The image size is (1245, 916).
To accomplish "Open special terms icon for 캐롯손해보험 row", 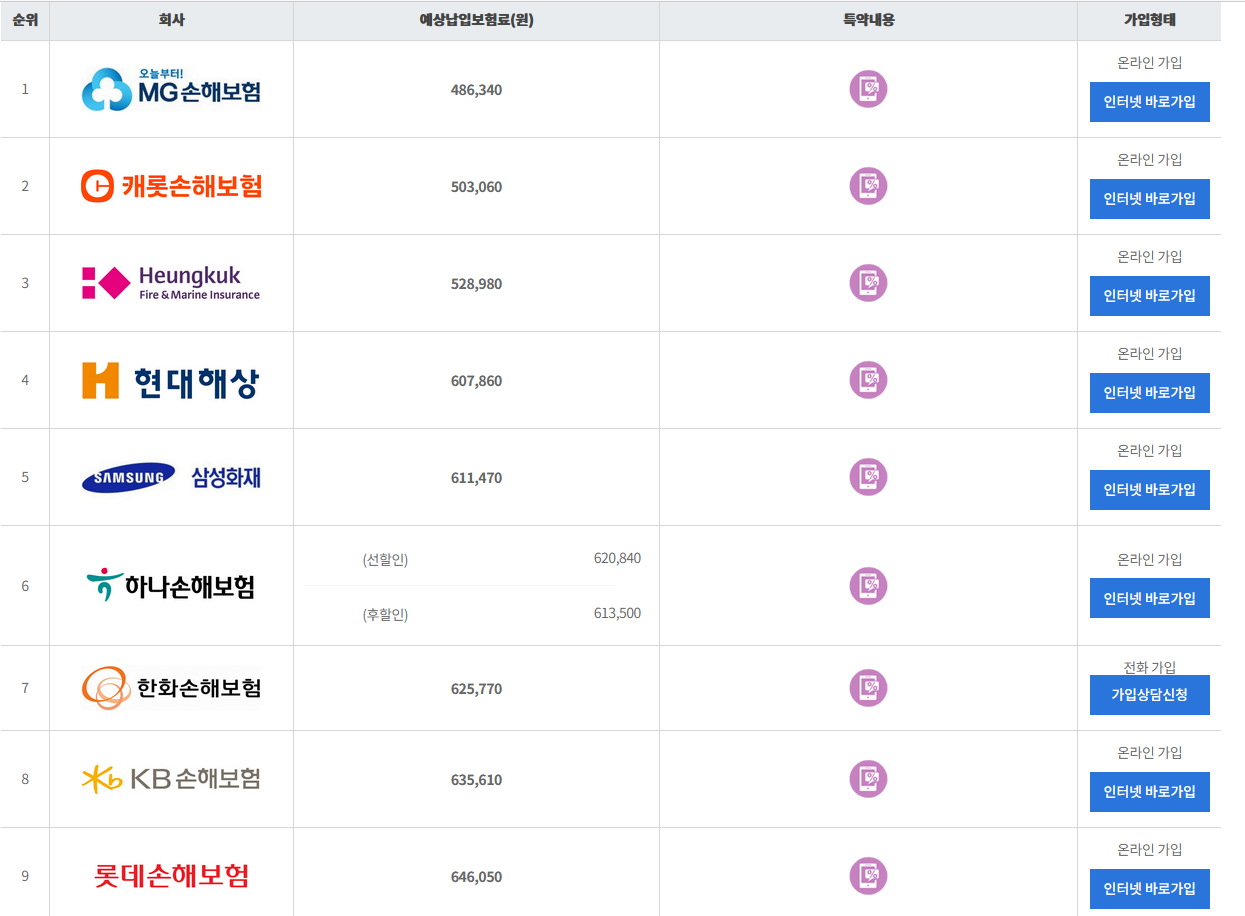I will point(868,186).
